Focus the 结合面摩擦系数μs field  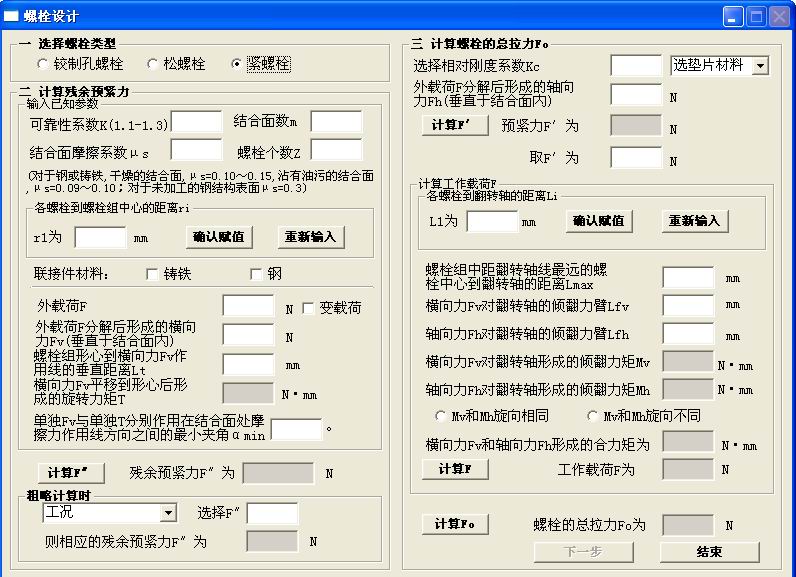click(x=196, y=150)
